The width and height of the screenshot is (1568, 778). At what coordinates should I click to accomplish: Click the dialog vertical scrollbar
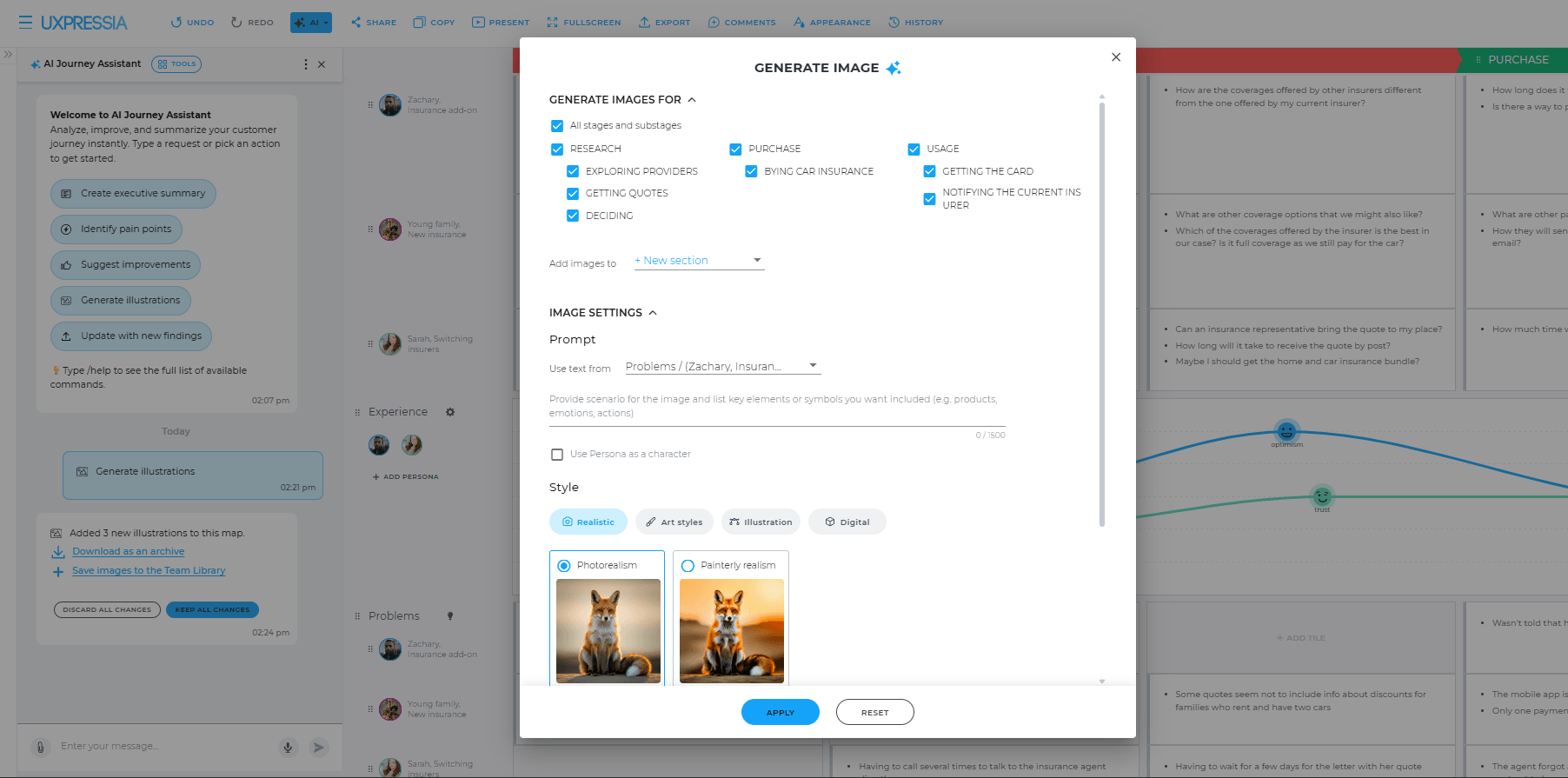pyautogui.click(x=1102, y=315)
